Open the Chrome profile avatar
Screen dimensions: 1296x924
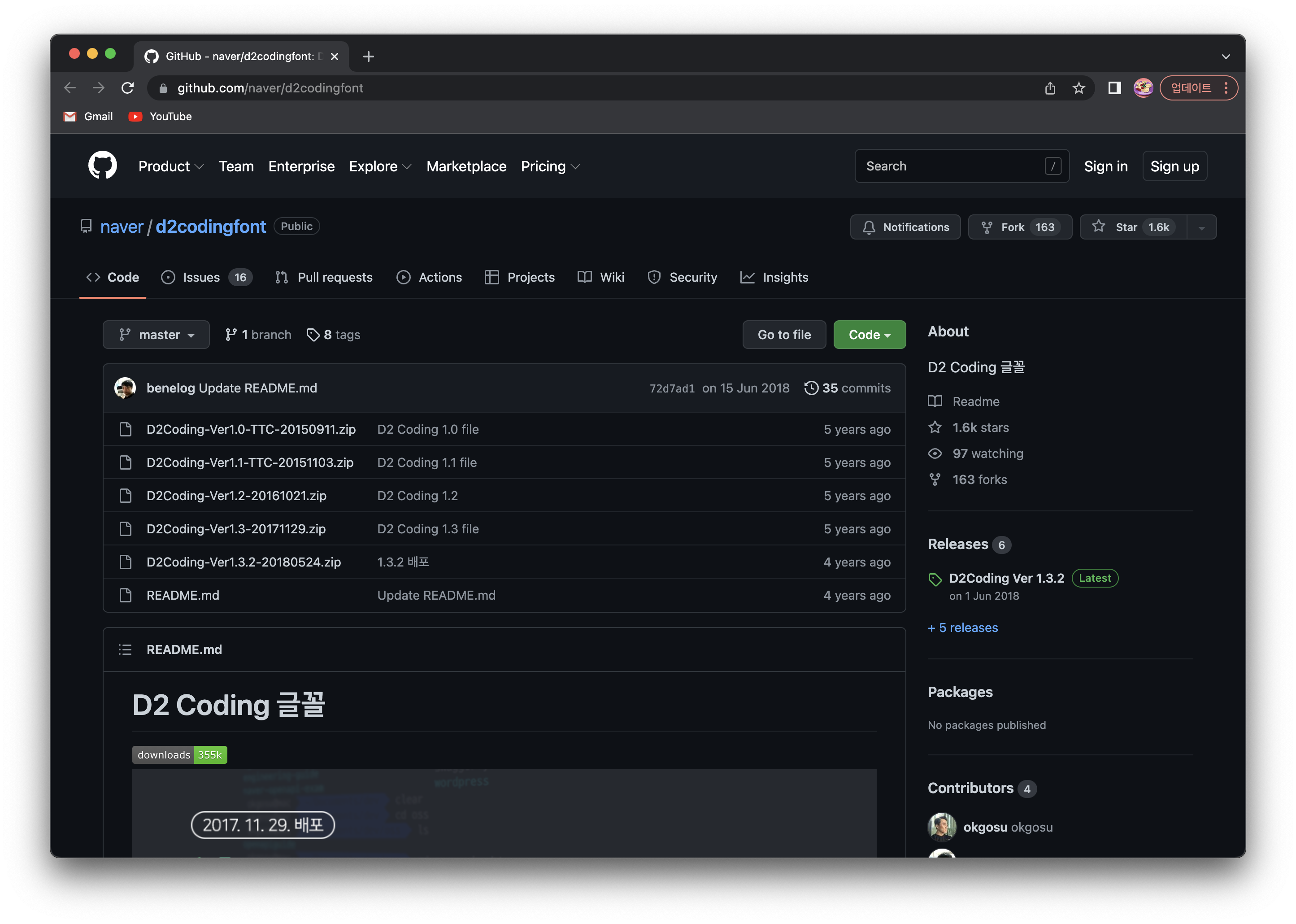[1143, 88]
